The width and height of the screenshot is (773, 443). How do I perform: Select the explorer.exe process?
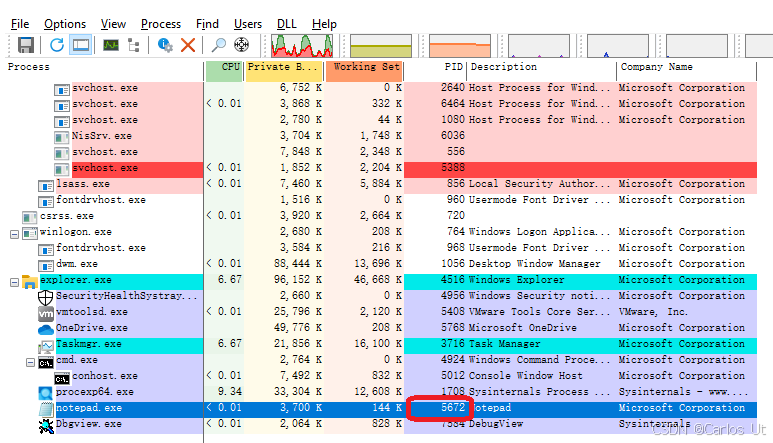click(x=76, y=280)
